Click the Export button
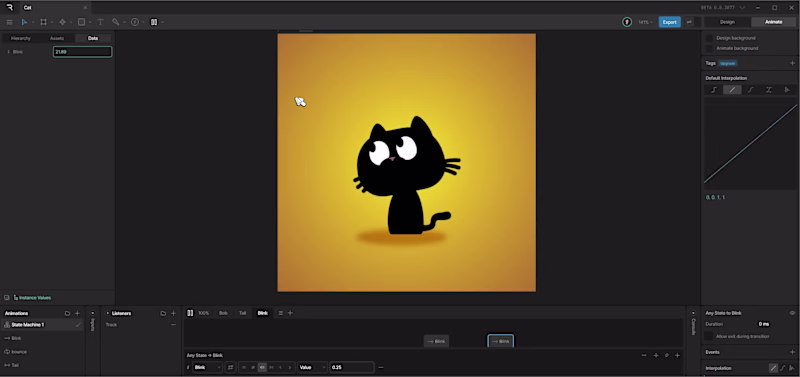The width and height of the screenshot is (800, 377). click(669, 22)
